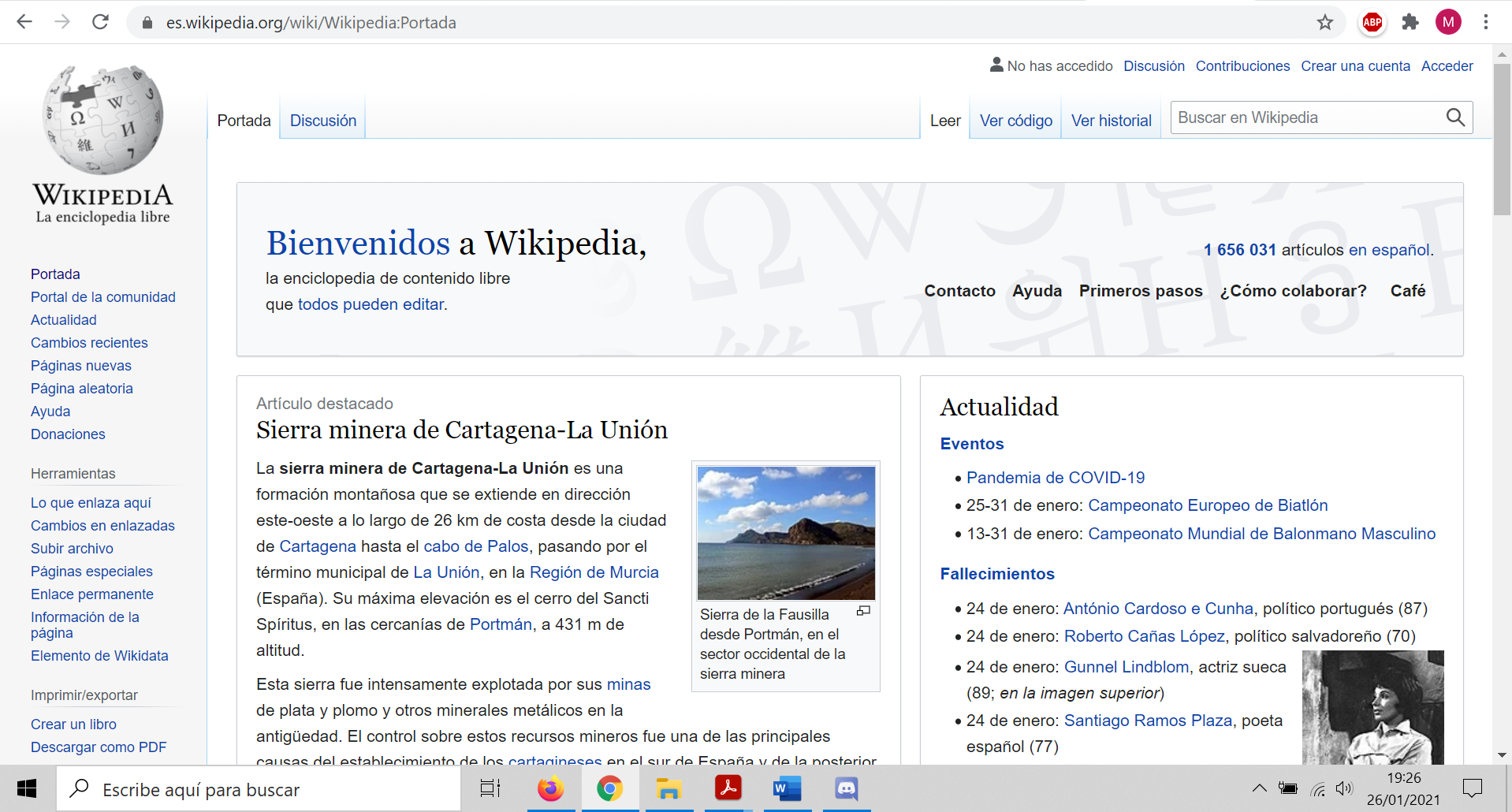Click the page vertical scrollbar thumb

click(x=1502, y=140)
